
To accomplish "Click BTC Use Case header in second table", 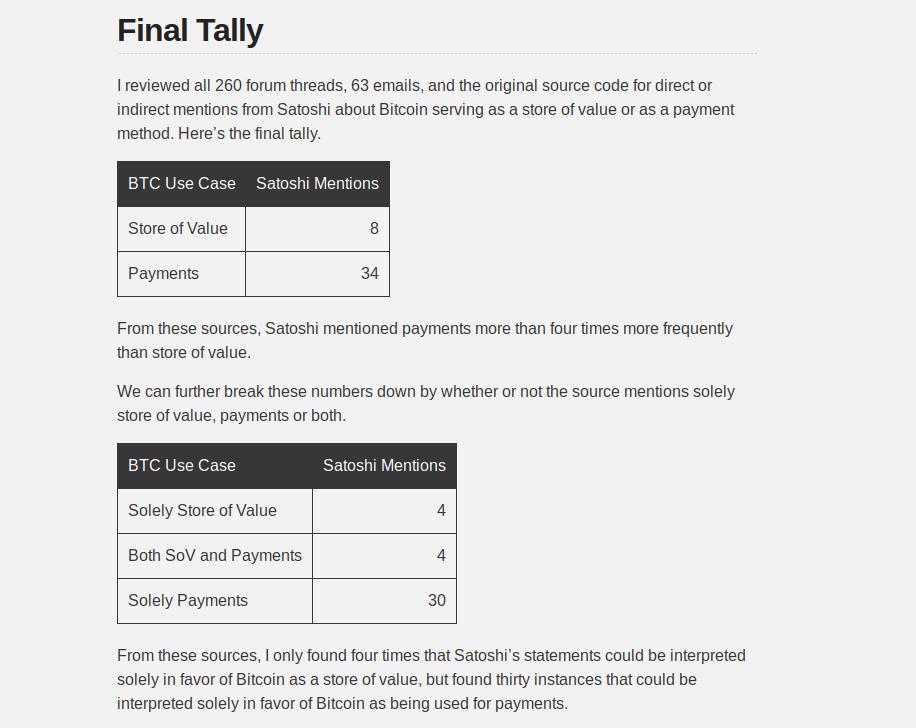I will pos(214,466).
